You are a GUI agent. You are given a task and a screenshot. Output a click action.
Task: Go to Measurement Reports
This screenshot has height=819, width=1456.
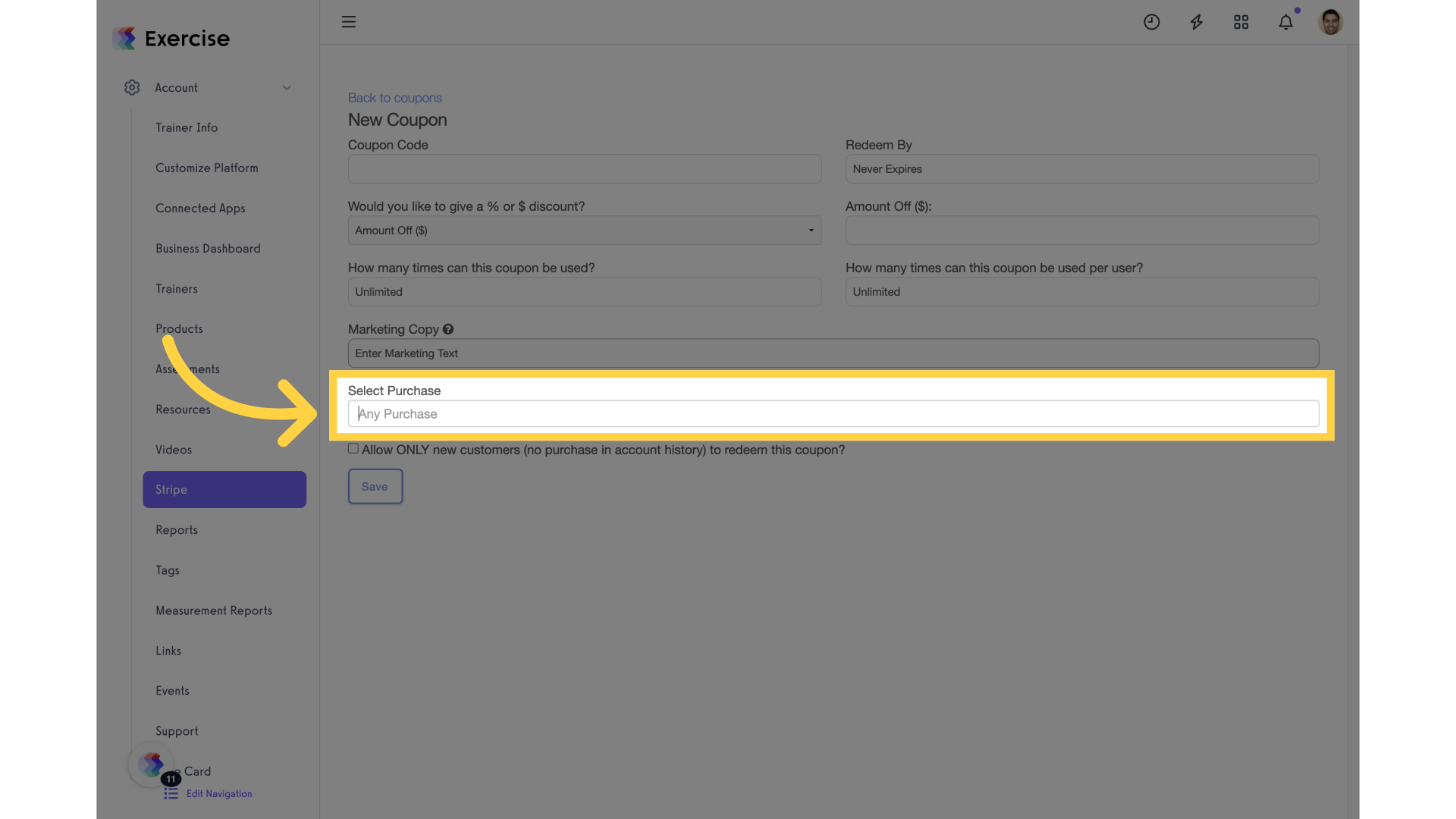point(214,610)
